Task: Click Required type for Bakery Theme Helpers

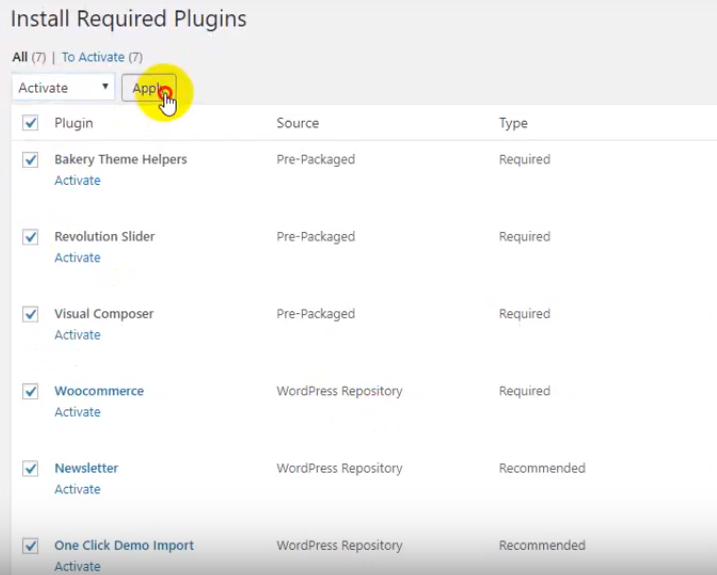Action: (524, 160)
